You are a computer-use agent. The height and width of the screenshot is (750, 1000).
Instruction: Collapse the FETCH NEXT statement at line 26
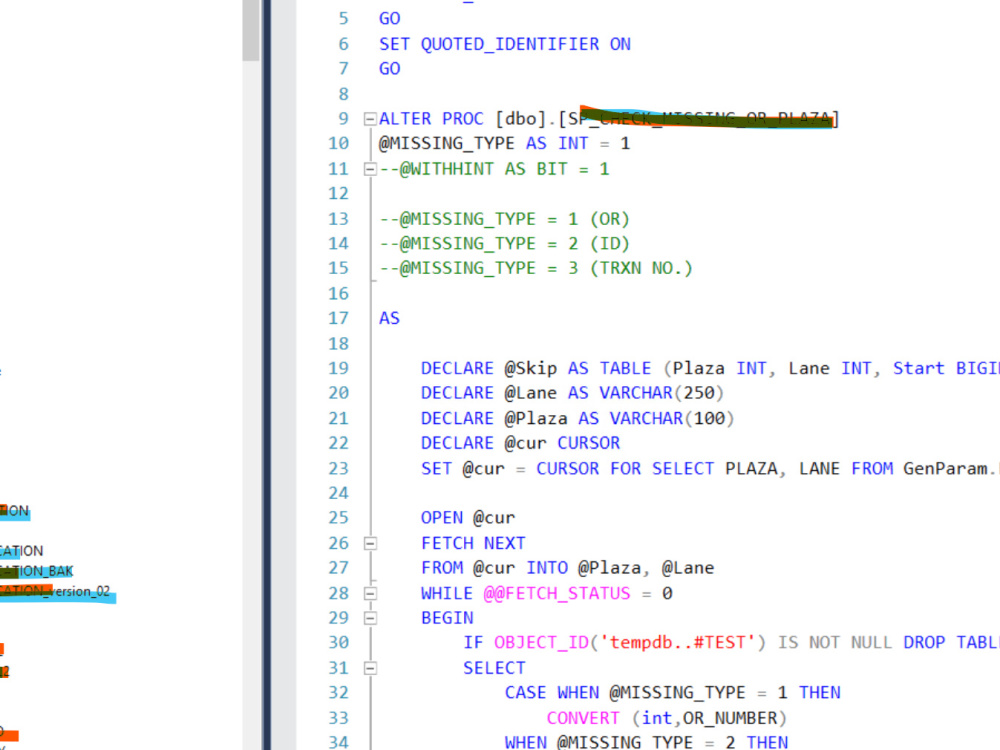[370, 543]
